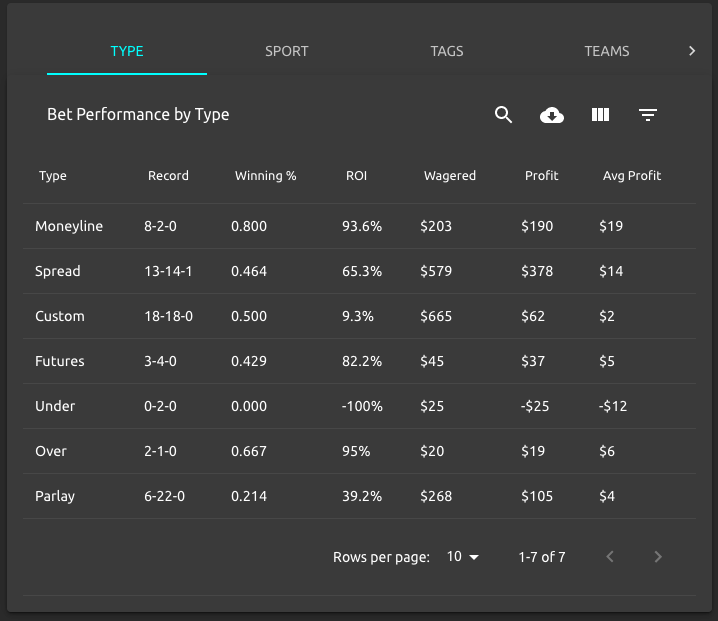
Task: Sort by Wagered column header
Action: pyautogui.click(x=449, y=176)
